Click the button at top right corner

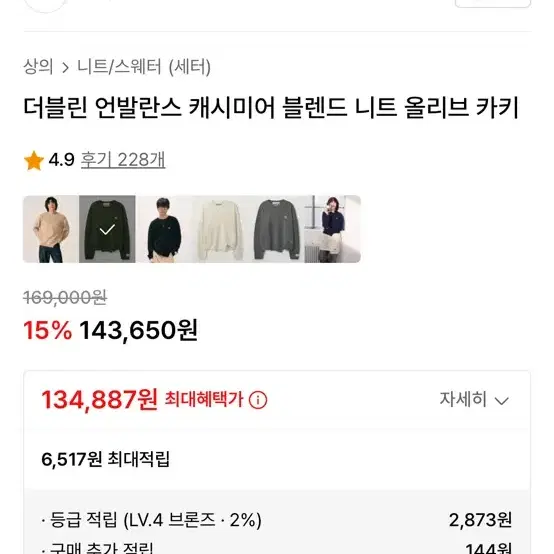tap(493, 4)
